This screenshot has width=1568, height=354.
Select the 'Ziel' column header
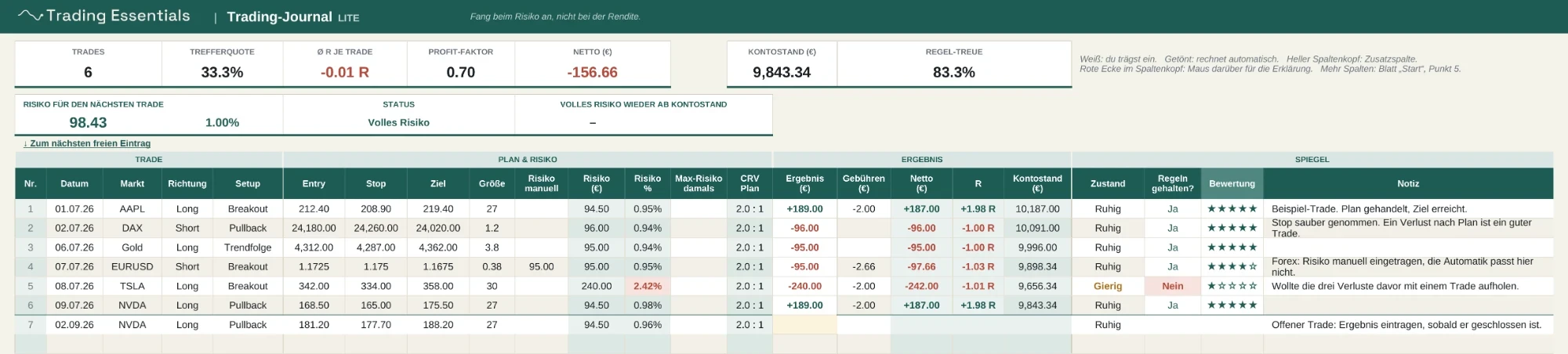pyautogui.click(x=437, y=183)
